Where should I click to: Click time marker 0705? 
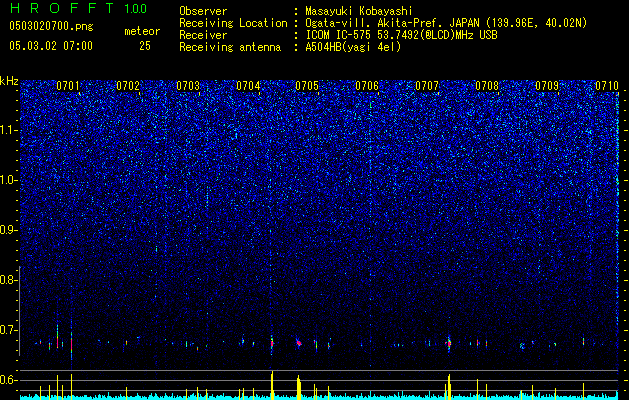click(x=307, y=86)
